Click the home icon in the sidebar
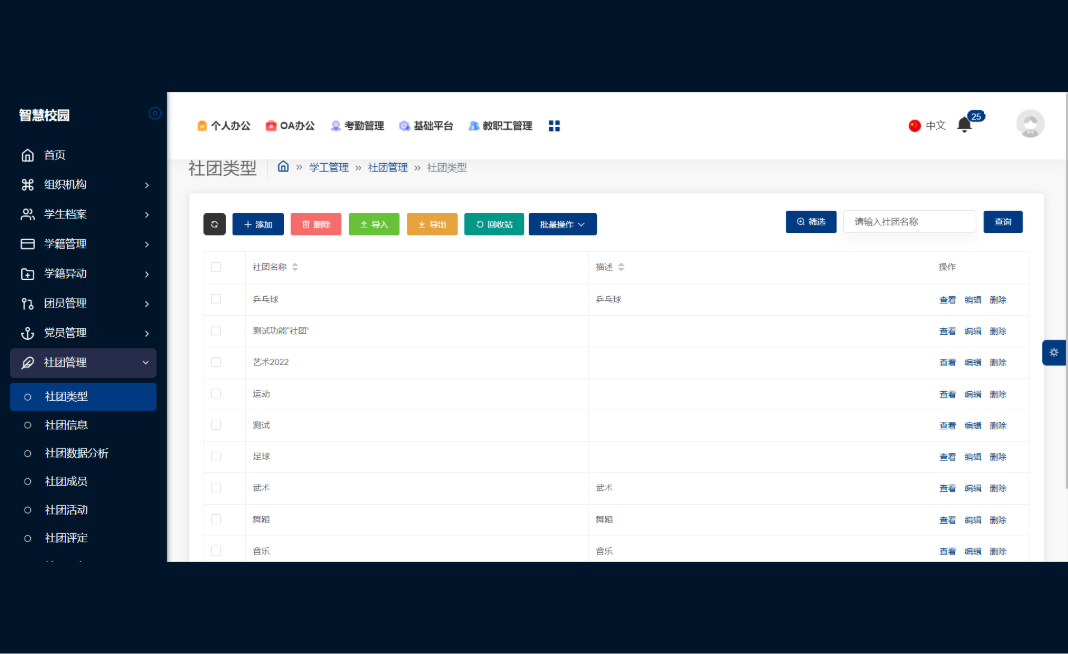This screenshot has width=1068, height=654. click(x=27, y=155)
